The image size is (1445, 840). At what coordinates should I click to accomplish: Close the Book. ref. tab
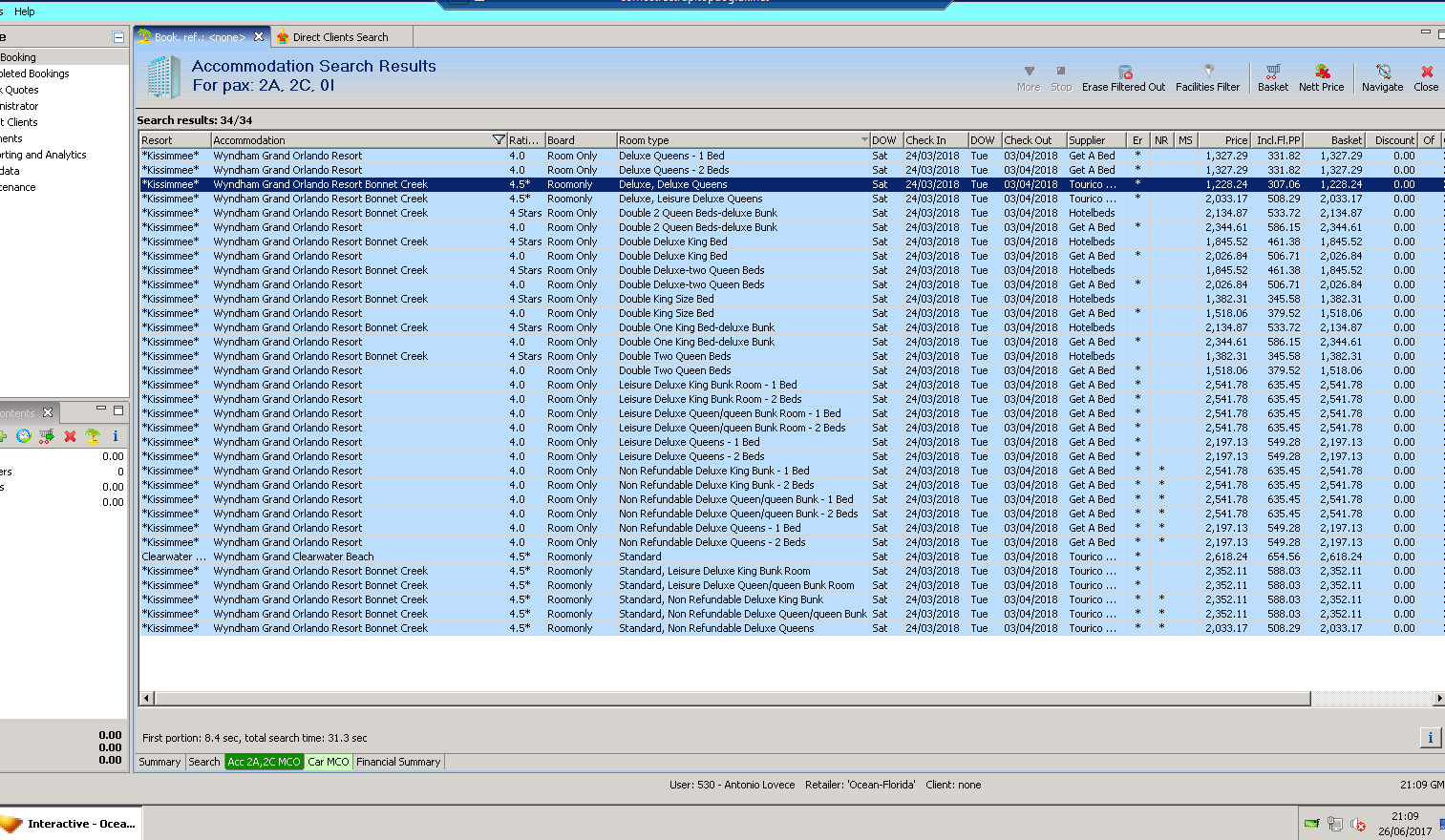[x=259, y=37]
